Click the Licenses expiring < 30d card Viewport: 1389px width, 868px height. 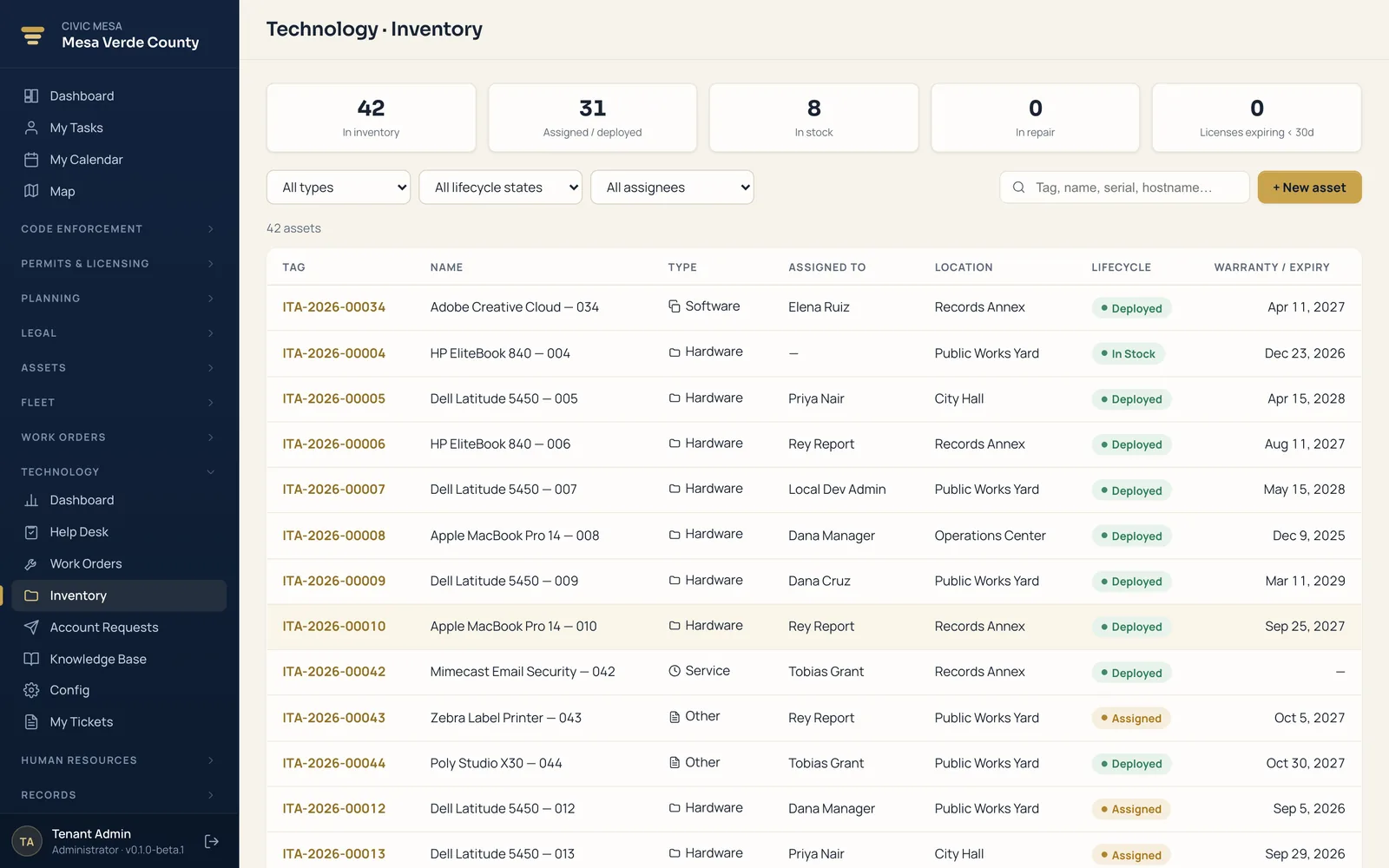click(1256, 118)
